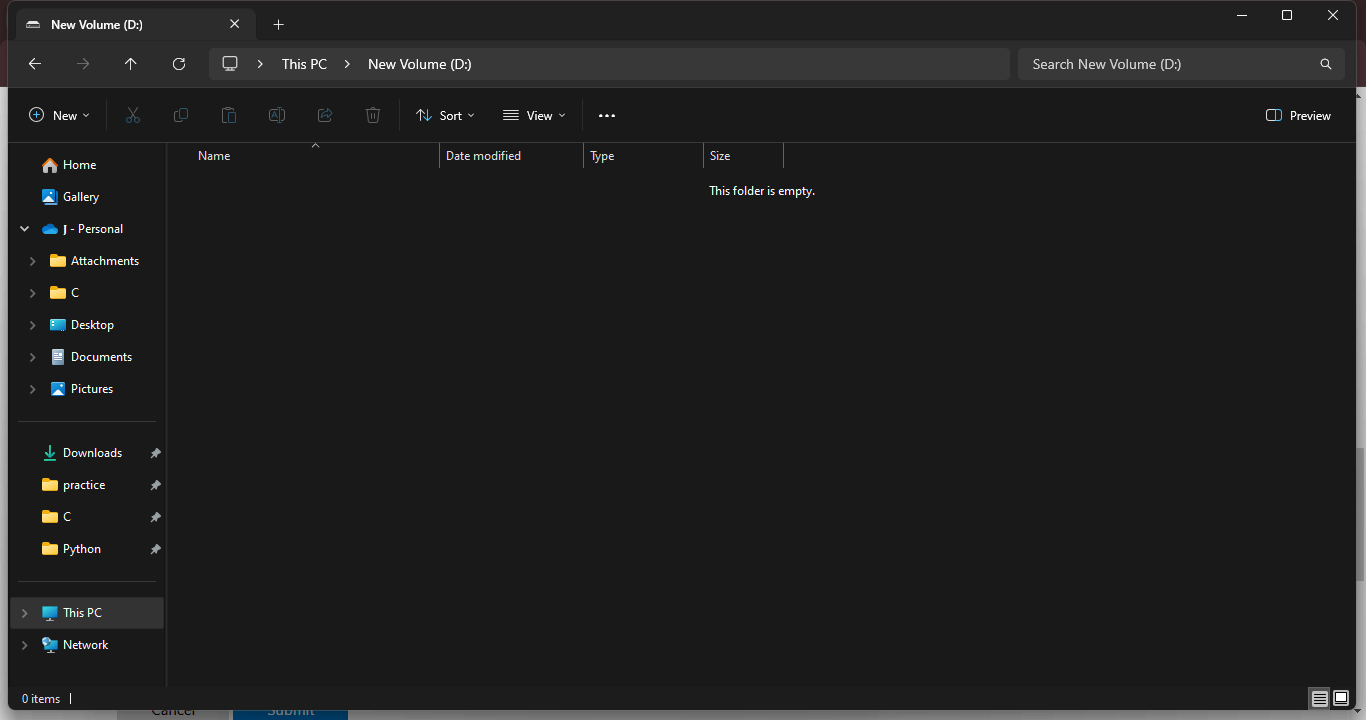The height and width of the screenshot is (720, 1366).
Task: Toggle the Preview pane
Action: 1298,116
